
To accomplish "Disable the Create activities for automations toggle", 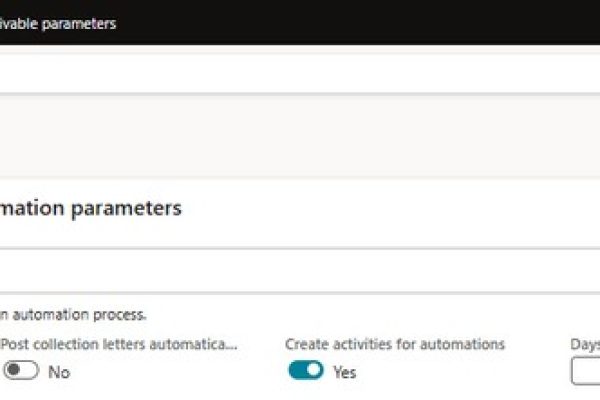I will tap(306, 371).
